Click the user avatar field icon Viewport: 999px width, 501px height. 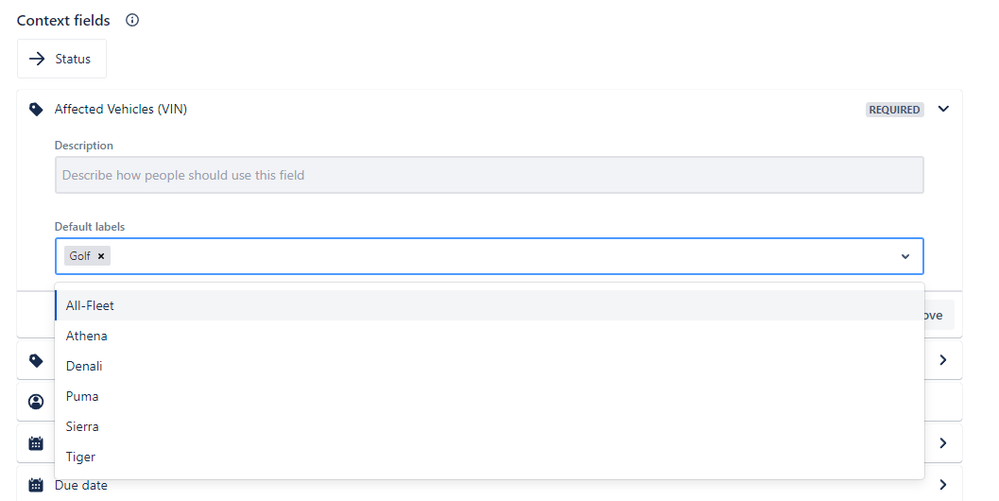(x=36, y=402)
